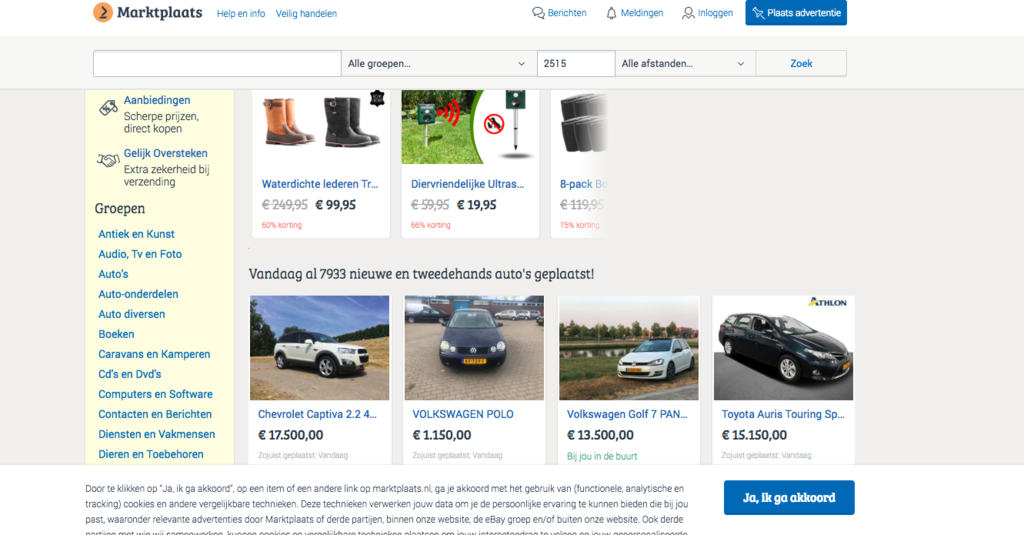The width and height of the screenshot is (1024, 535).
Task: Select Audio, Tv en Foto group
Action: pyautogui.click(x=140, y=254)
